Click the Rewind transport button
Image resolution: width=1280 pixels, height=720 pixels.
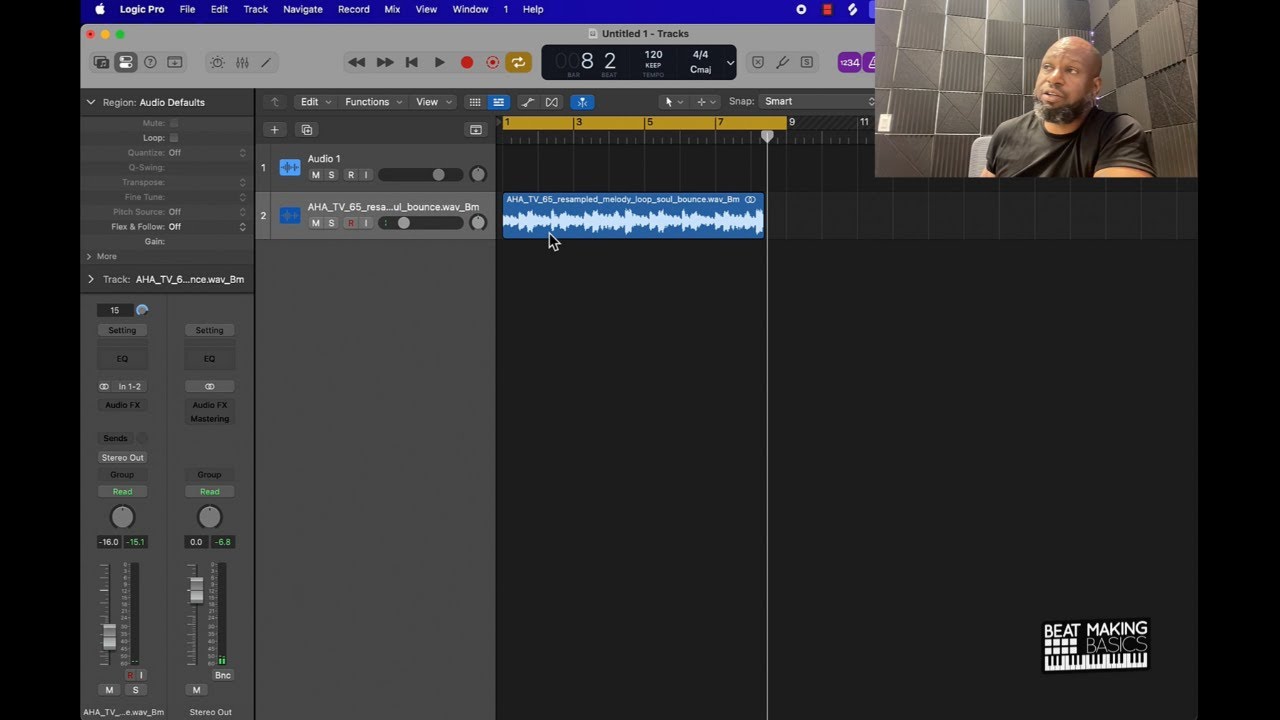356,62
